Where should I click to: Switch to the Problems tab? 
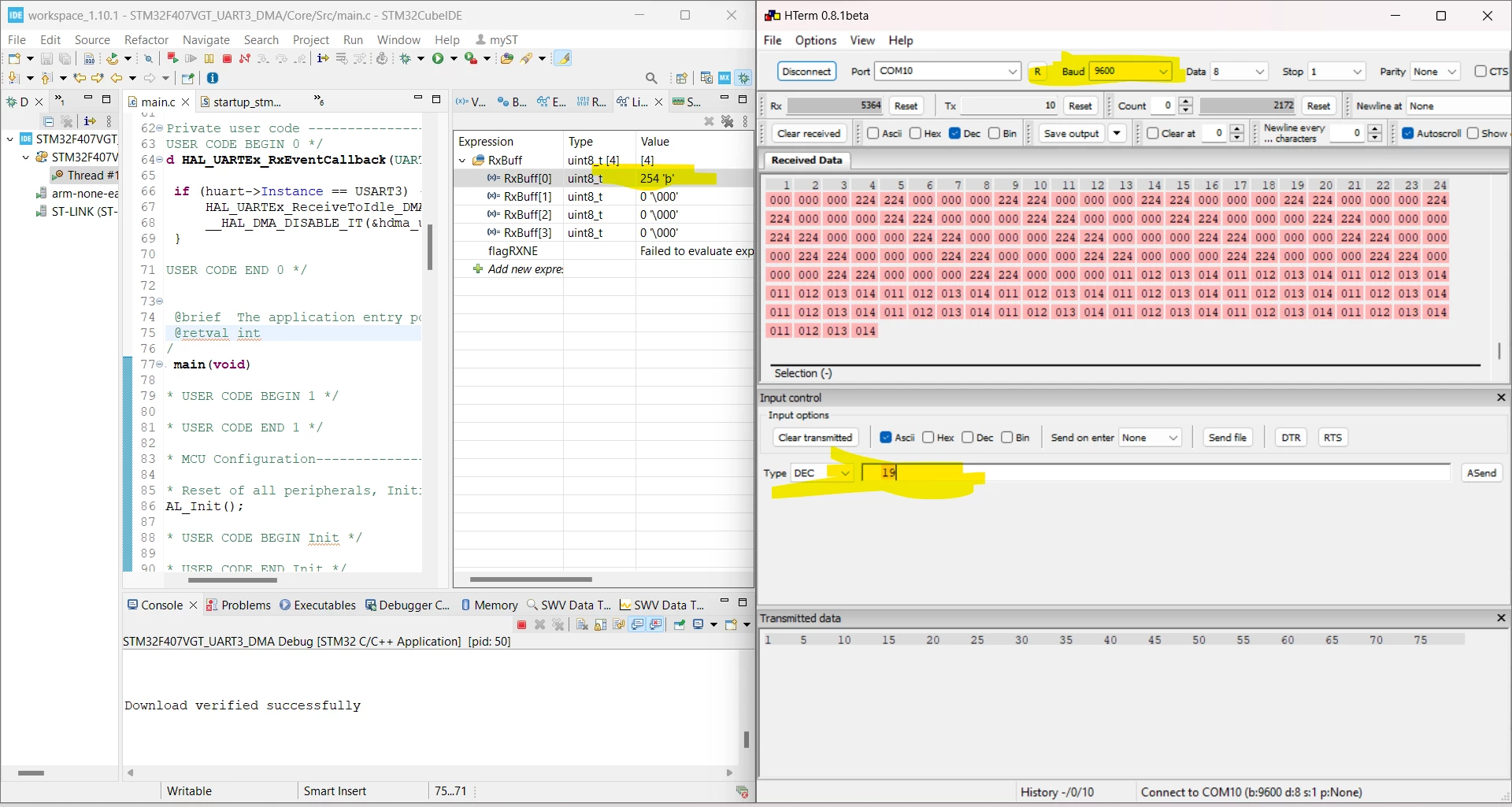pos(238,605)
